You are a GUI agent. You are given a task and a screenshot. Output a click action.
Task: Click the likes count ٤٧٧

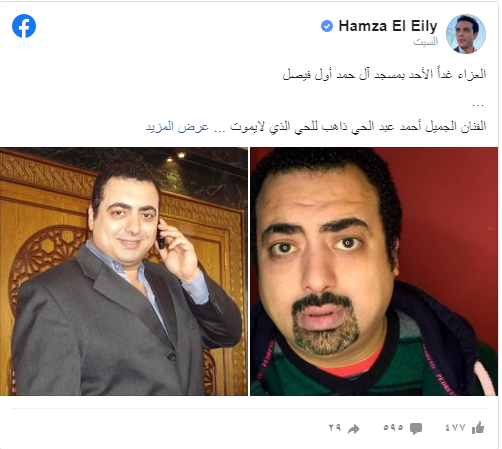click(455, 428)
